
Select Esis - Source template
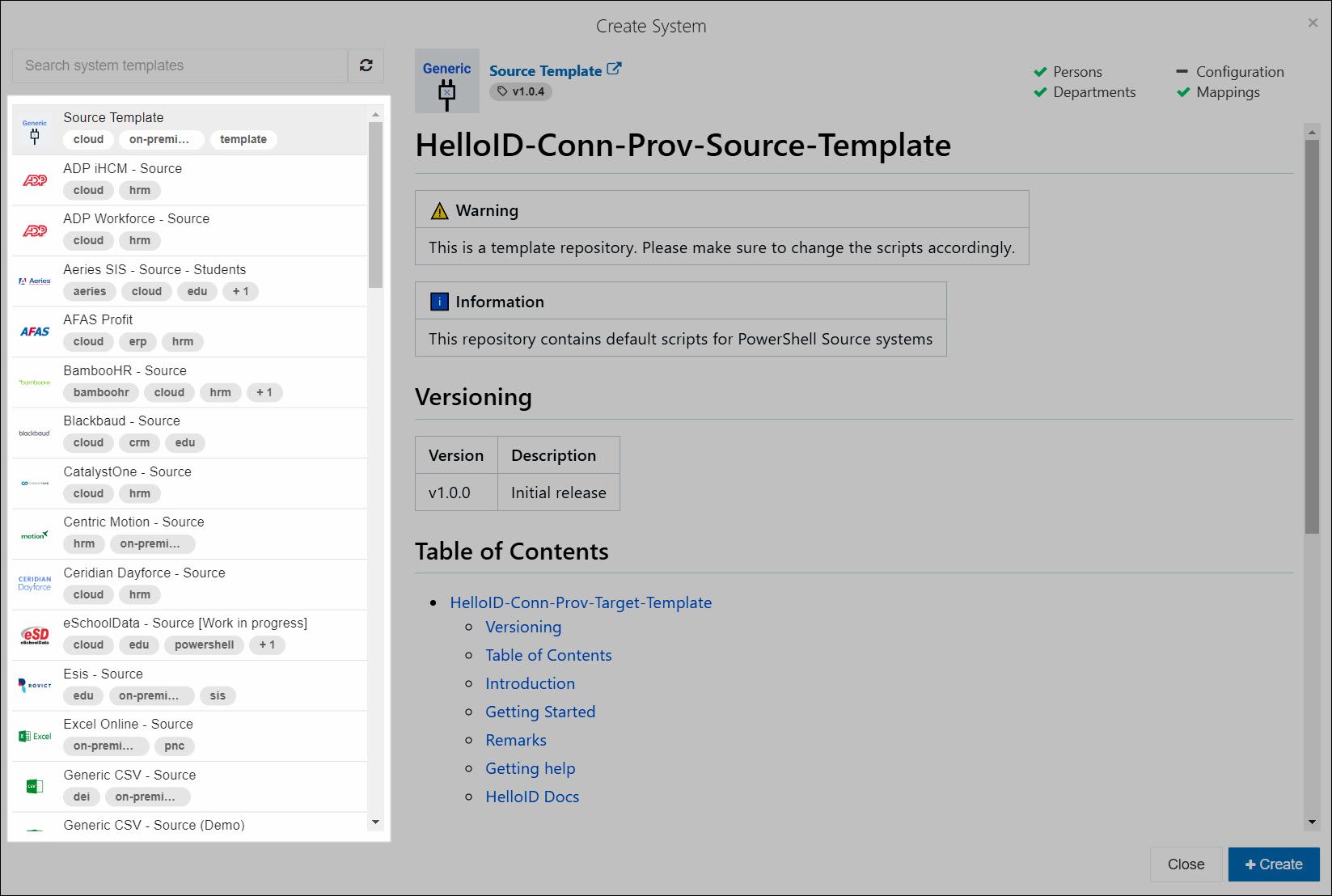tap(189, 686)
